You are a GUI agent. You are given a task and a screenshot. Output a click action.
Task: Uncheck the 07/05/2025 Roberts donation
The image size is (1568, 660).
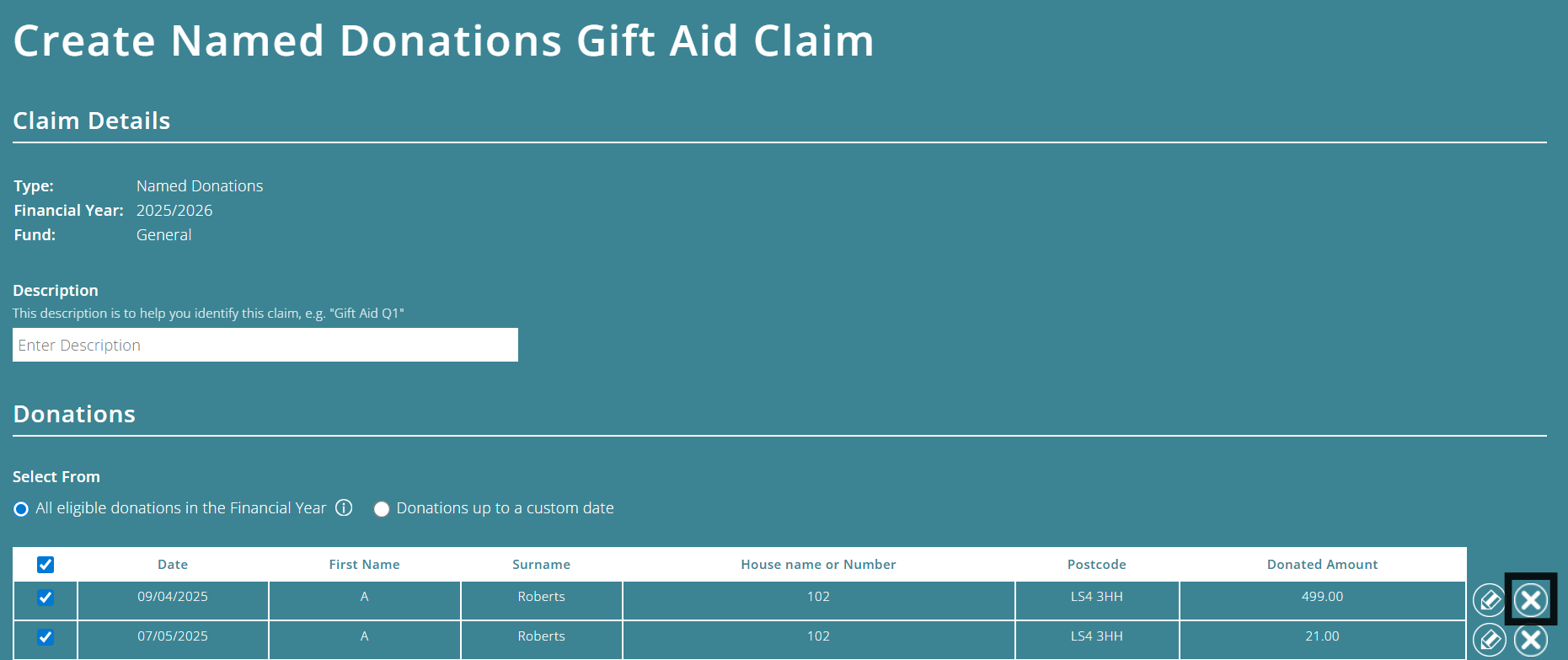(x=45, y=638)
